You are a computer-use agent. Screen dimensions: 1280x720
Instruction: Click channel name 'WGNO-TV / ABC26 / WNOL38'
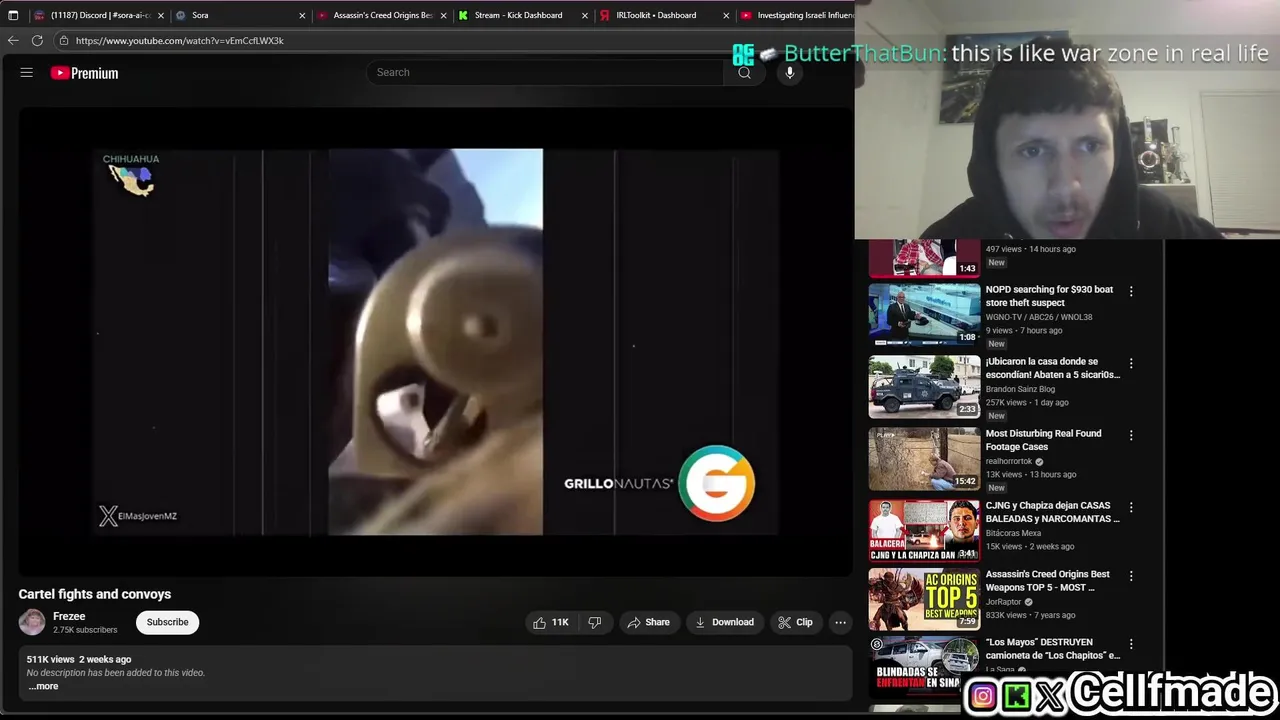(1039, 317)
